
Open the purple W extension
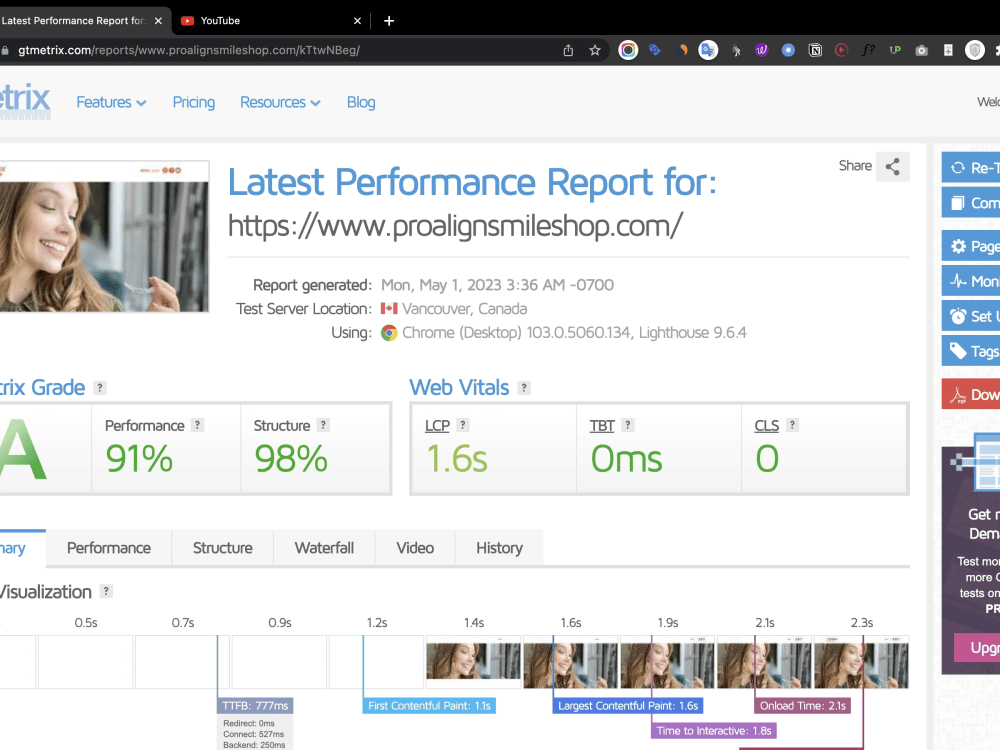coord(761,50)
